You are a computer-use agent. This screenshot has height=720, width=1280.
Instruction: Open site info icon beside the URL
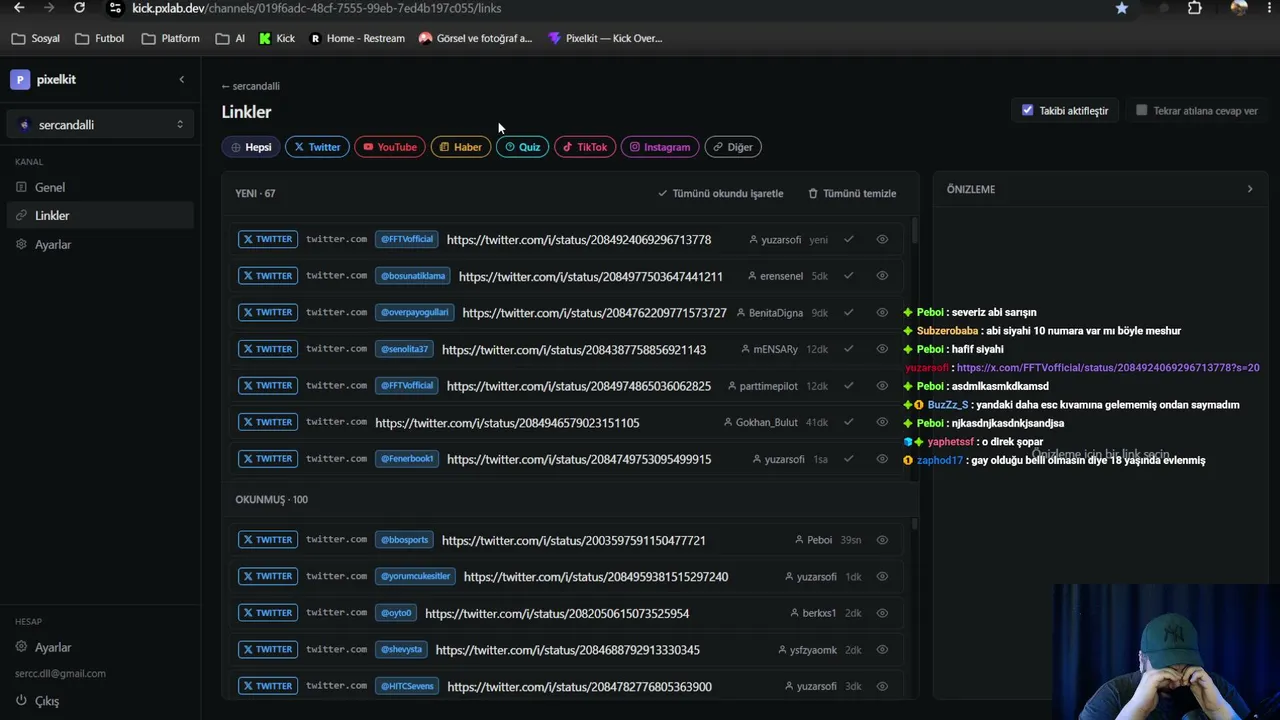(x=114, y=8)
